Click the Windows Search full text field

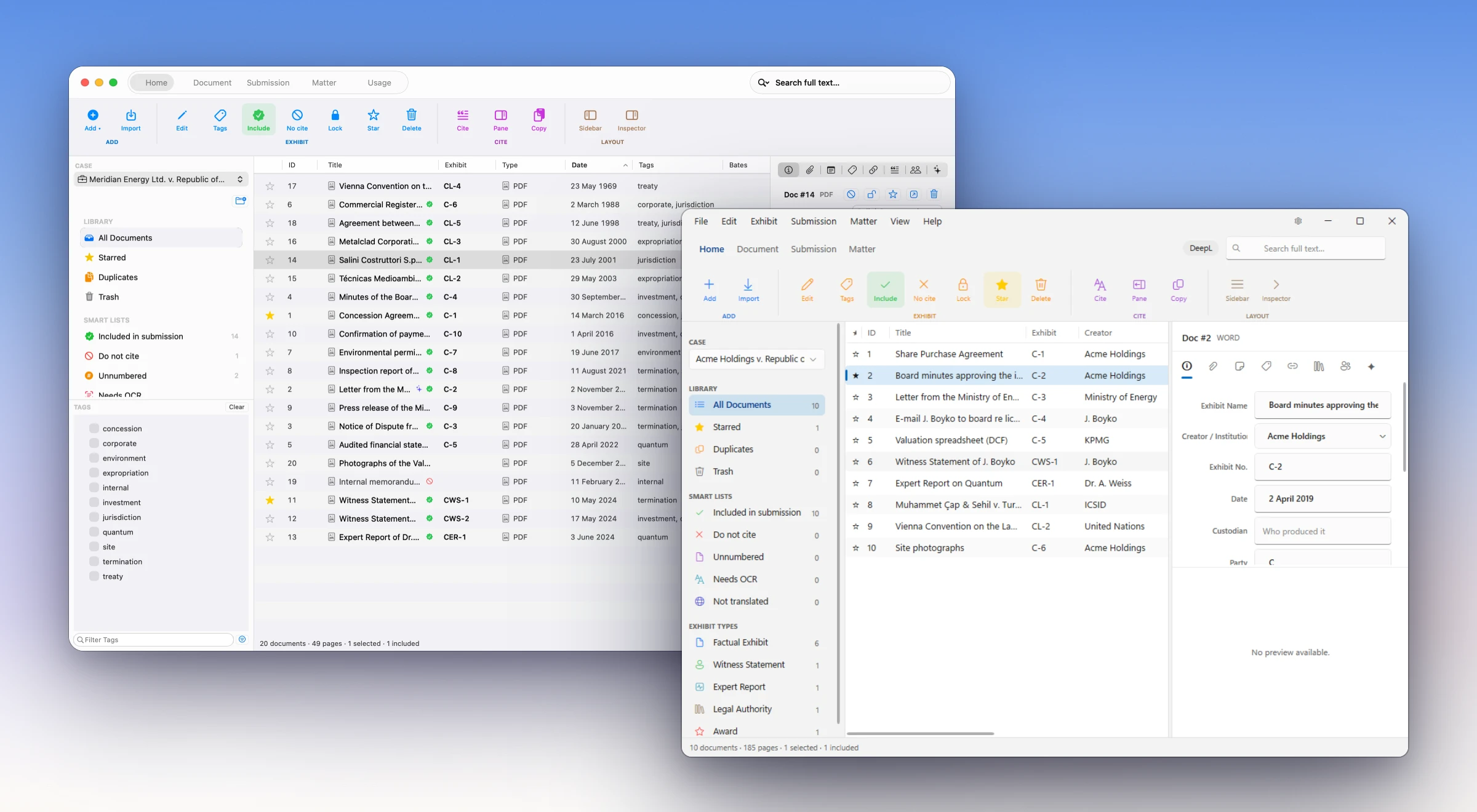point(1305,248)
